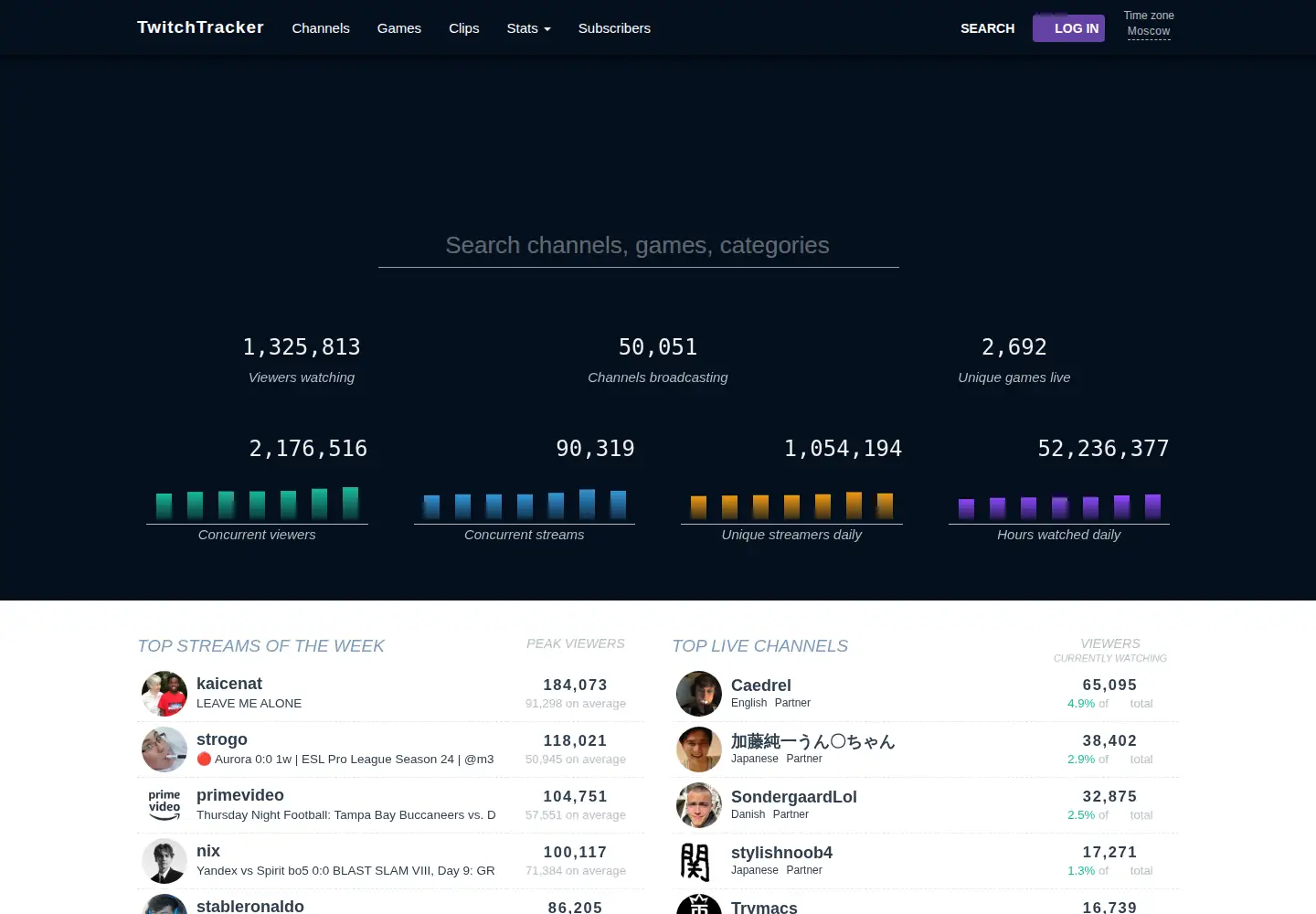Click the LEAVE ME ALONE stream title

249,703
